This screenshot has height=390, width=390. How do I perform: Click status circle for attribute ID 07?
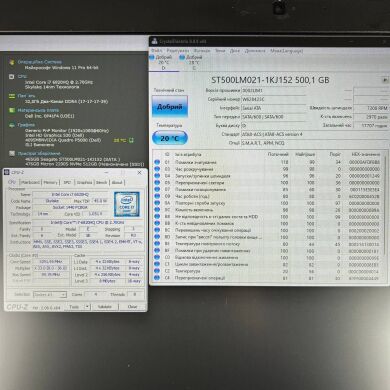tap(157, 189)
